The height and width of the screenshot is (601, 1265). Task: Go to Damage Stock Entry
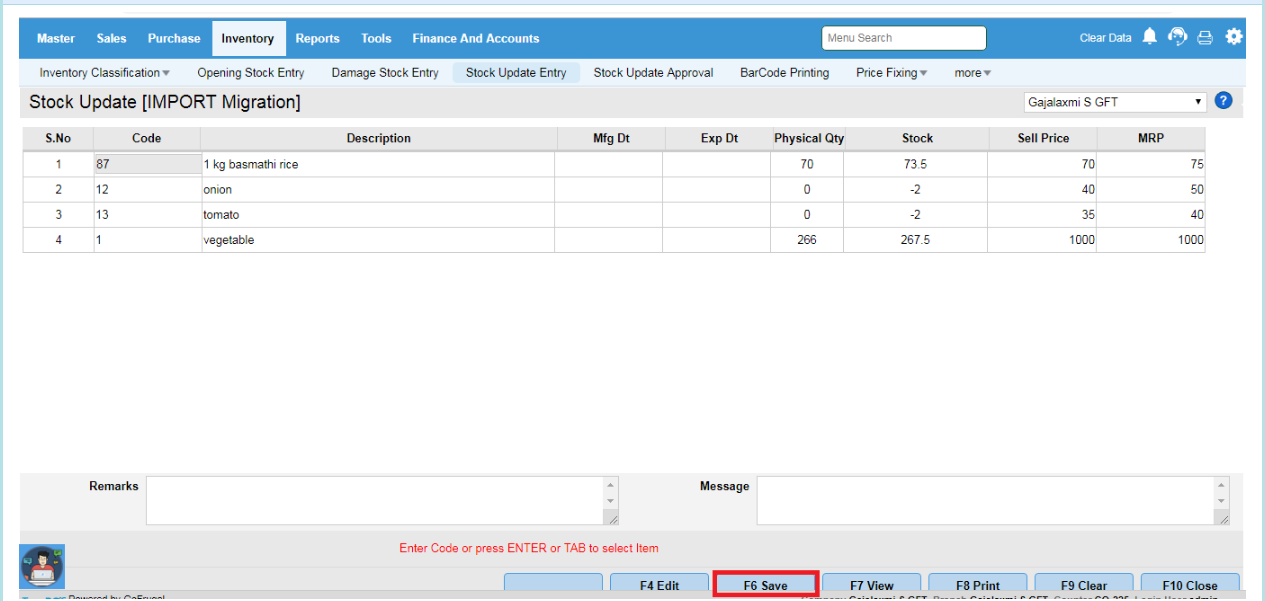[x=385, y=73]
